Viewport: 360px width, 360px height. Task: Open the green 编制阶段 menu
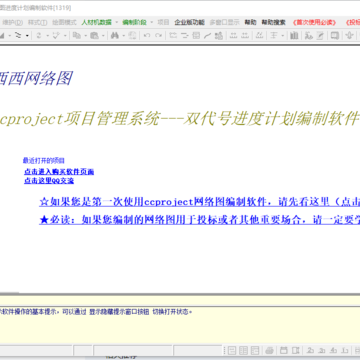[x=134, y=22]
